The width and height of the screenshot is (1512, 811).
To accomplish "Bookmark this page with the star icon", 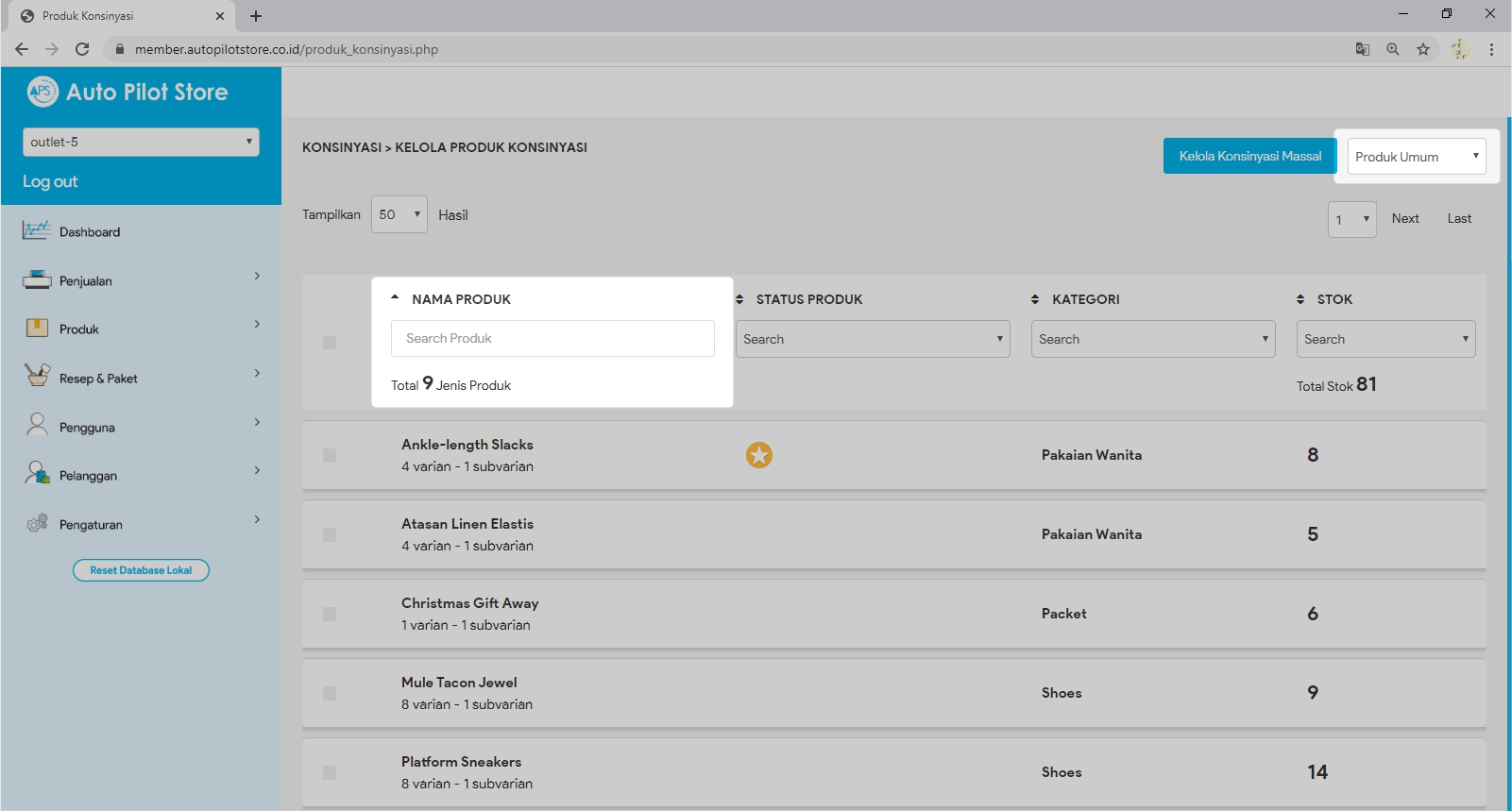I will click(x=1423, y=49).
